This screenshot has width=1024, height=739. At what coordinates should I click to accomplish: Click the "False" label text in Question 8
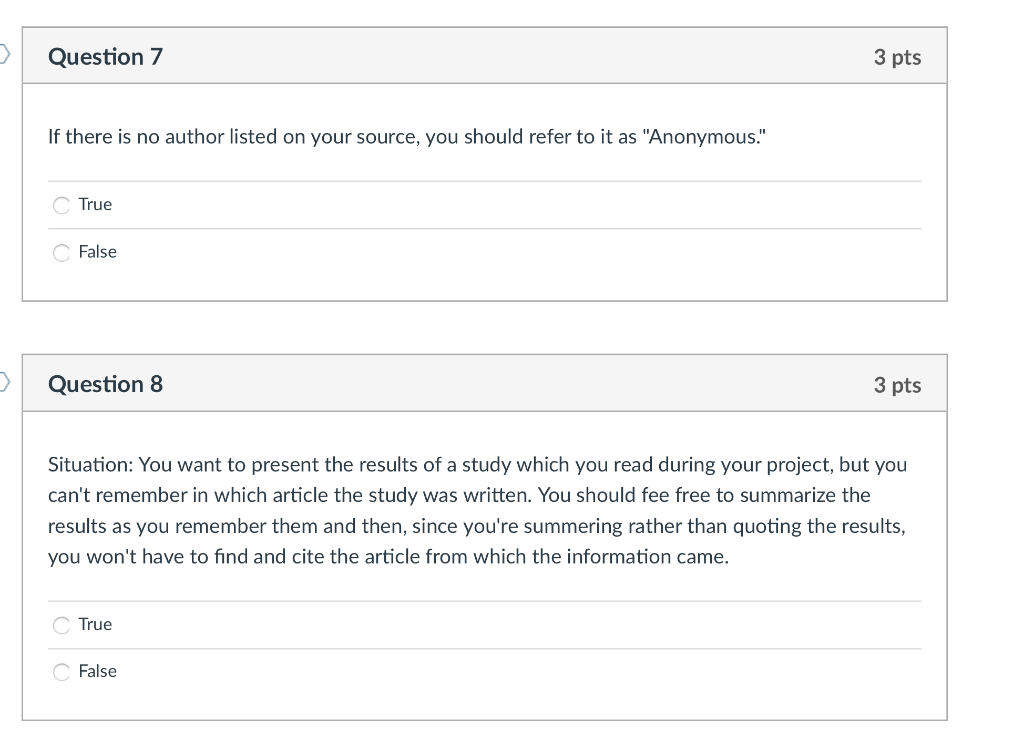[100, 671]
